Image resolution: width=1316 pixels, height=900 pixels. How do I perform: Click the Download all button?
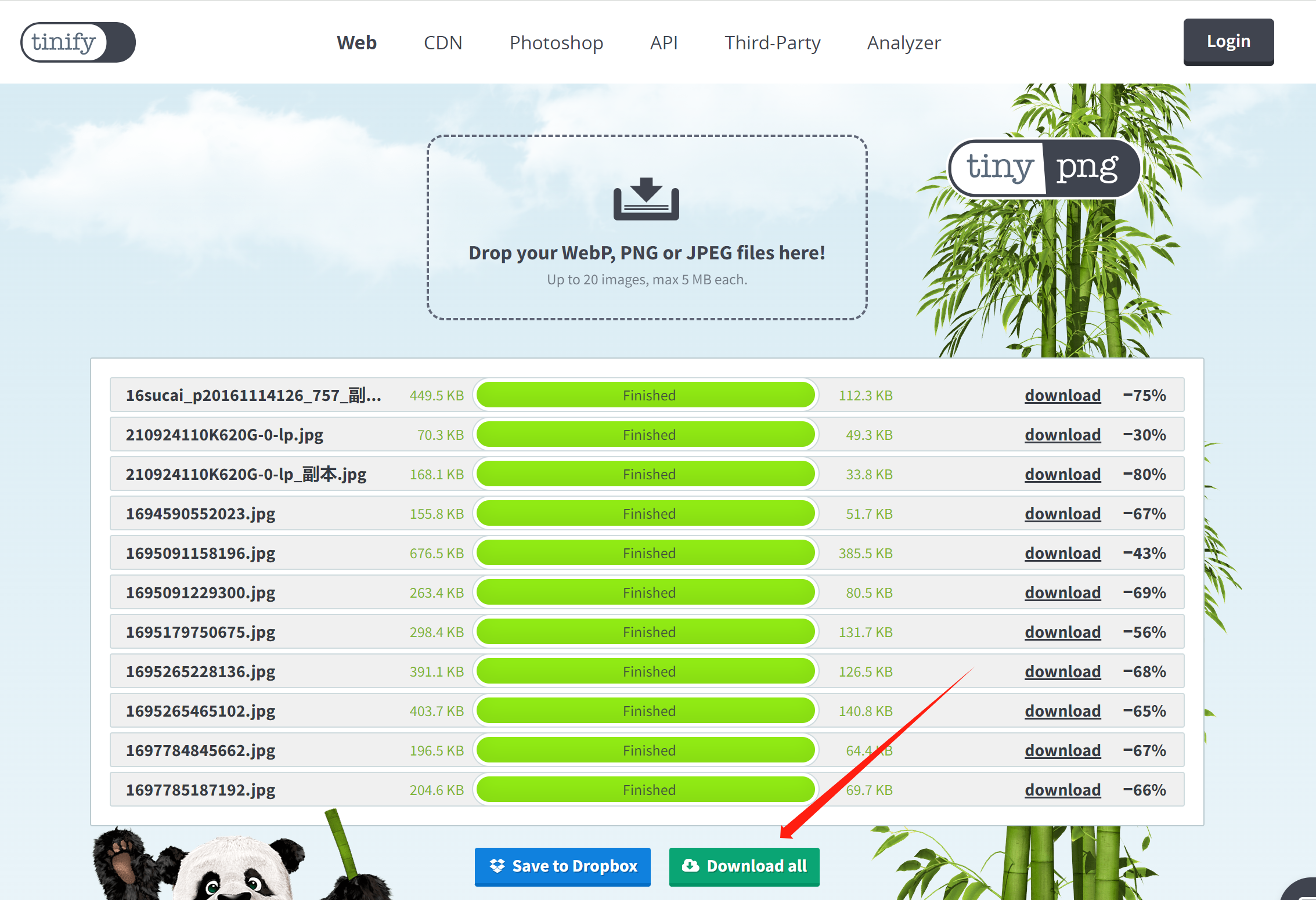click(744, 866)
